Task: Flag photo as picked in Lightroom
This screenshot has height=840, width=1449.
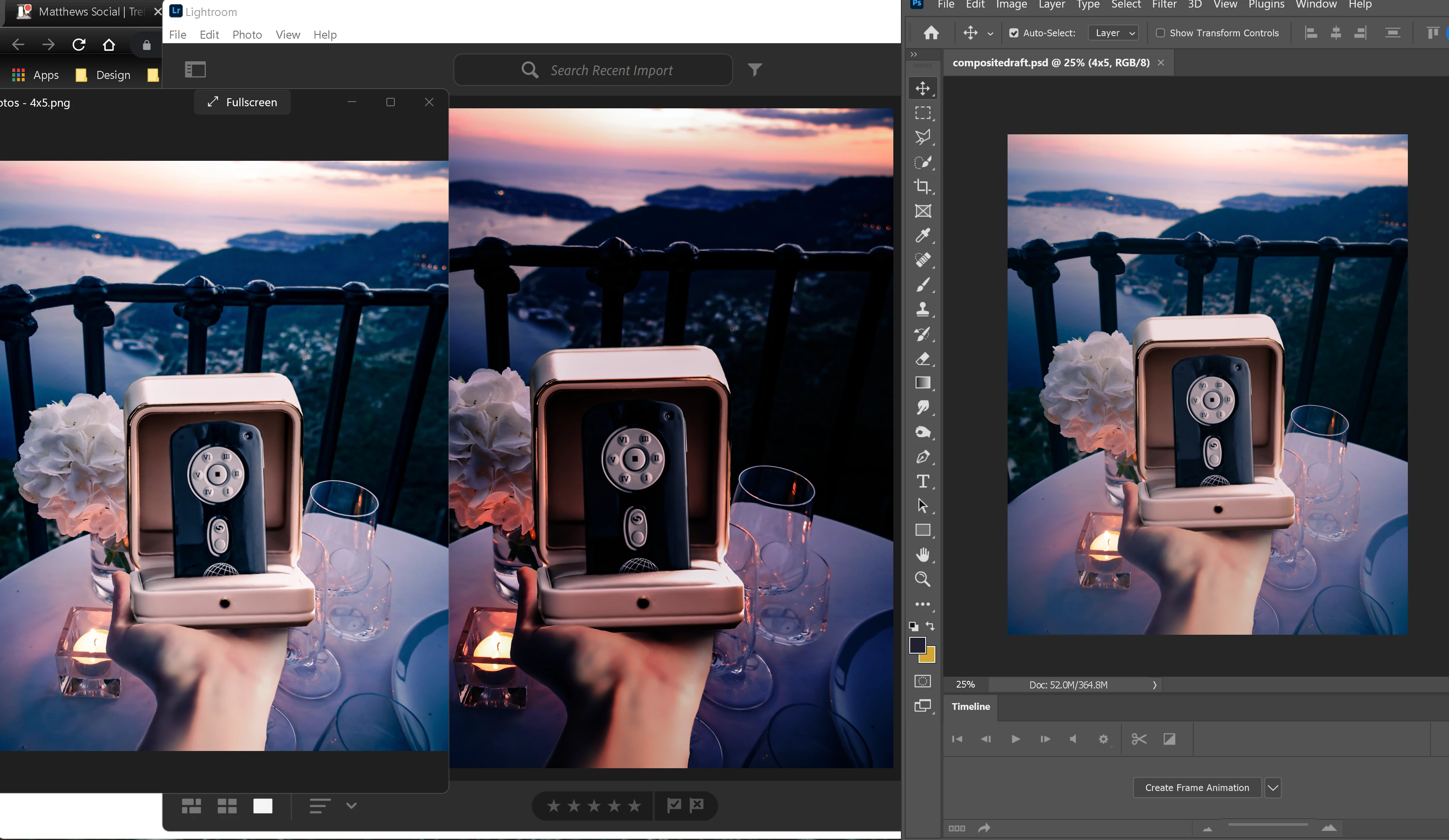Action: (x=674, y=806)
